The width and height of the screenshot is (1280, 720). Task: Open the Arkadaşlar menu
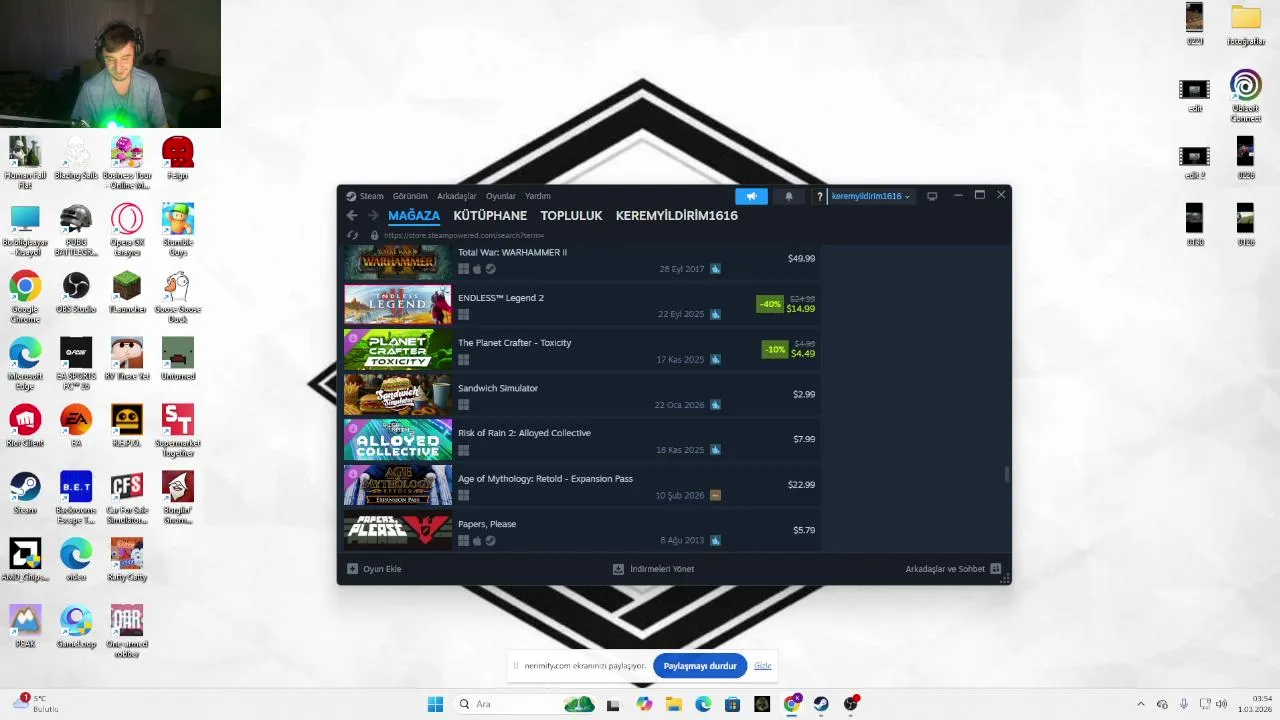click(457, 196)
